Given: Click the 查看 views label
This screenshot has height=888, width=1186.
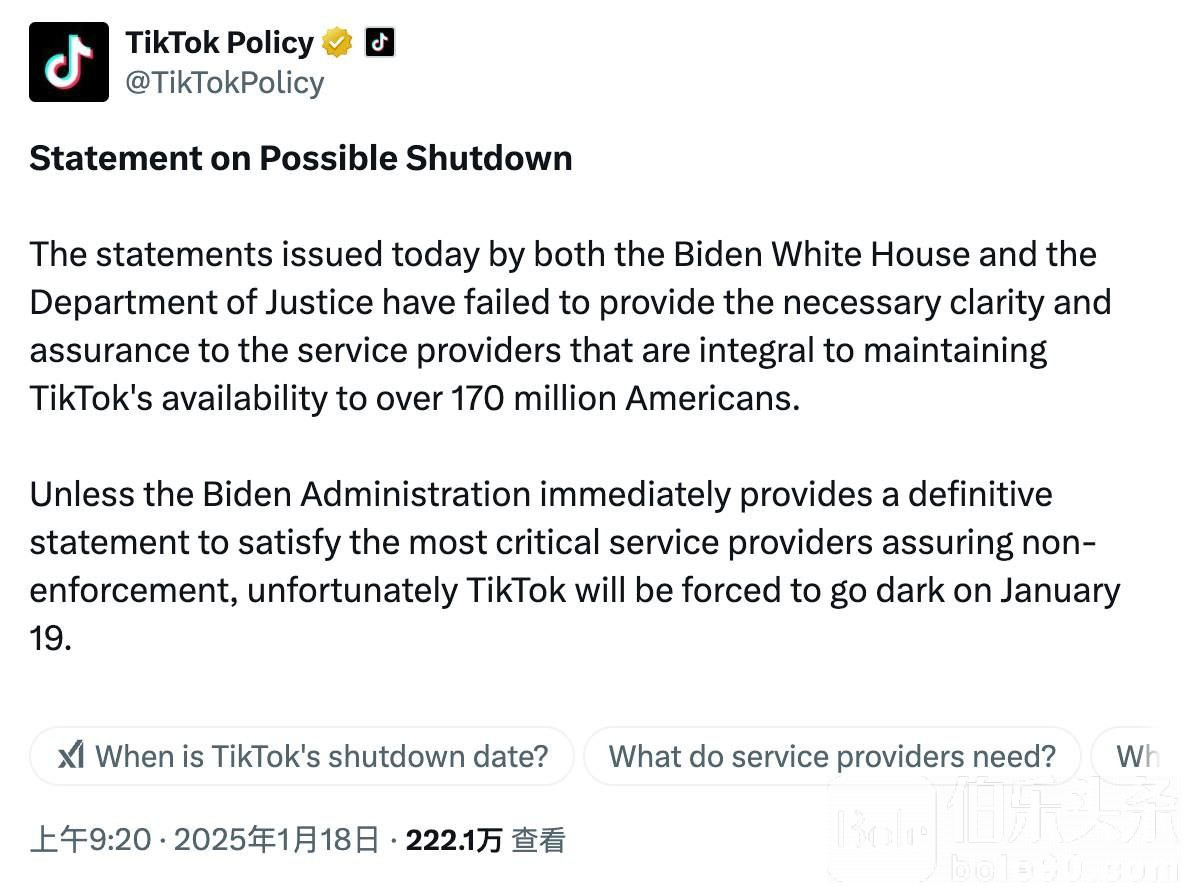Looking at the screenshot, I should (x=538, y=840).
